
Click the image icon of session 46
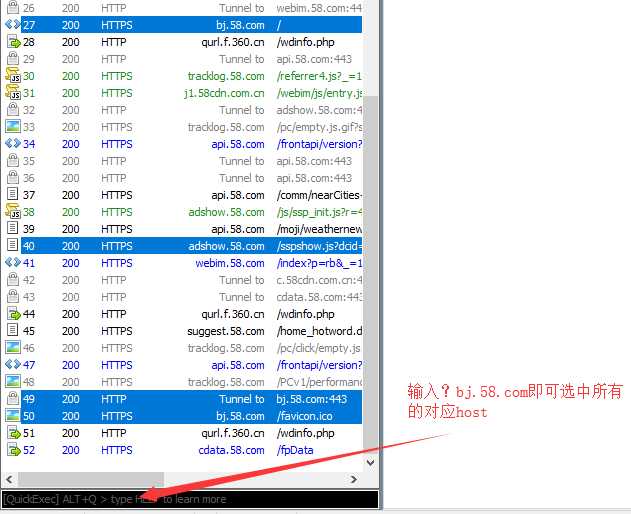point(13,347)
